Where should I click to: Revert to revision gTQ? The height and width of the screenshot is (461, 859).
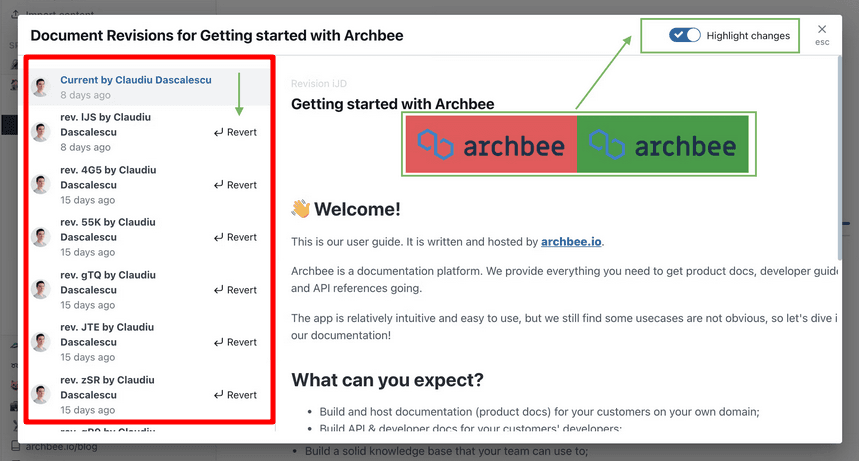click(x=236, y=289)
